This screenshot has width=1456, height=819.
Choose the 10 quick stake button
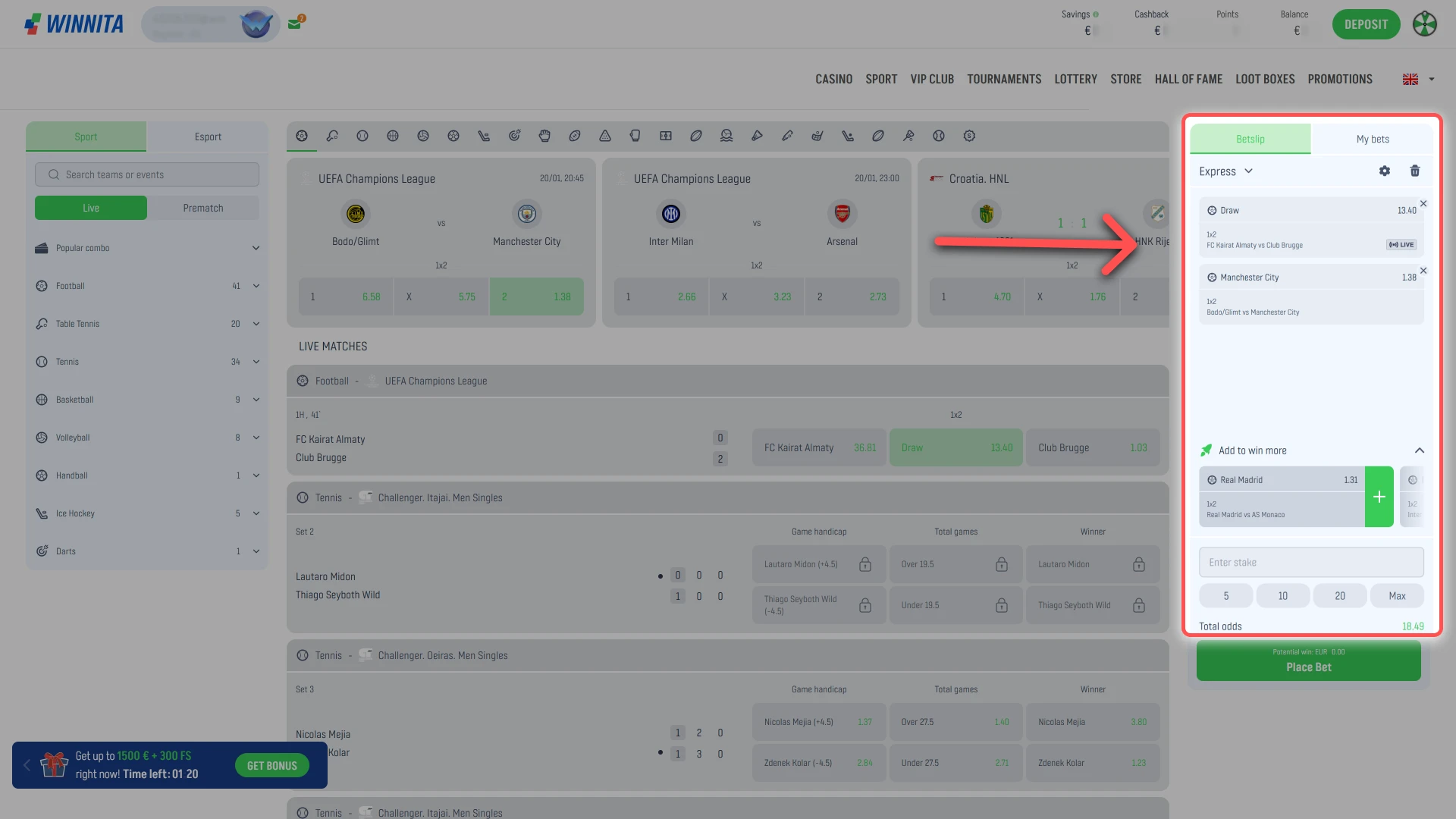coord(1283,596)
